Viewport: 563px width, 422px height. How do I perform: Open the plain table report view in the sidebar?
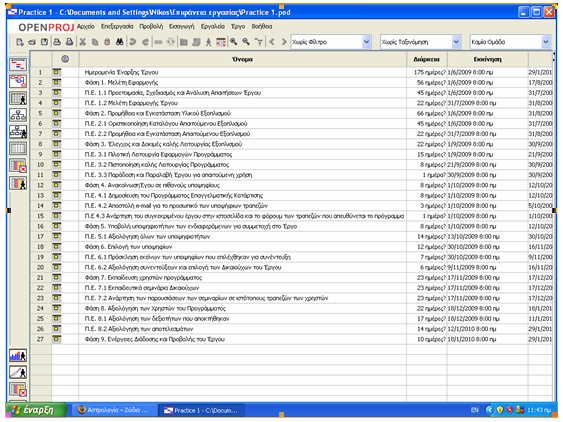pos(18,148)
